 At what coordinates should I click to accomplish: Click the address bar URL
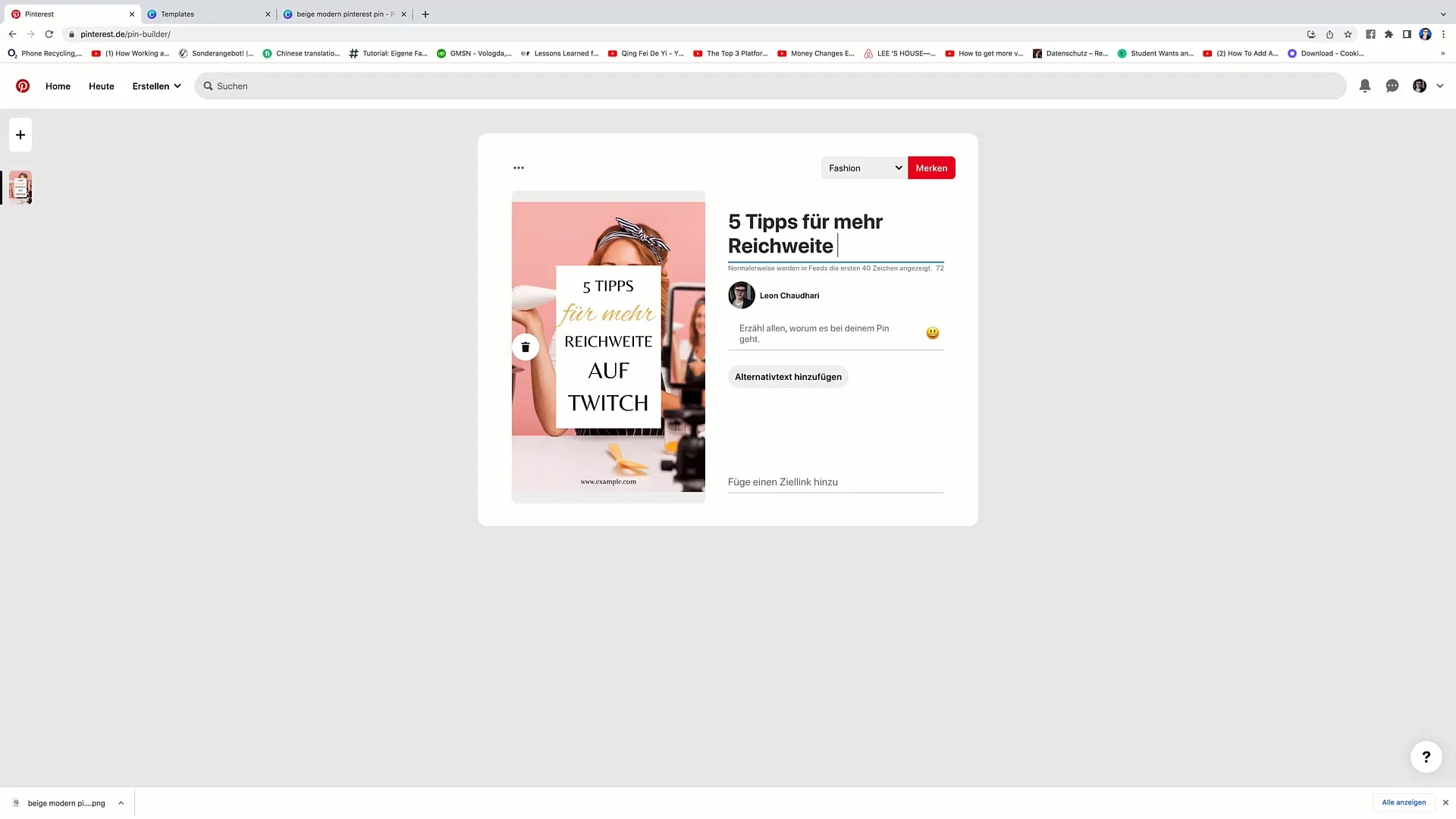coord(126,34)
